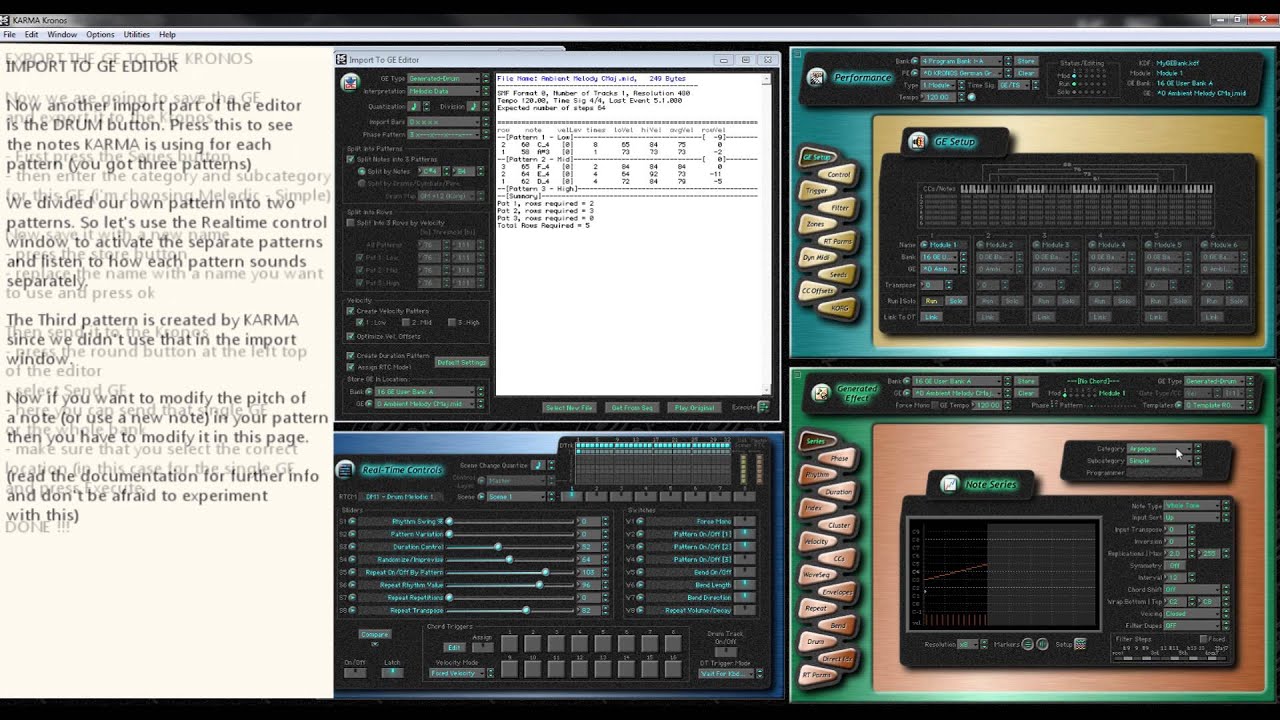Open the Note Type Whole Tone dropdown

point(1192,506)
